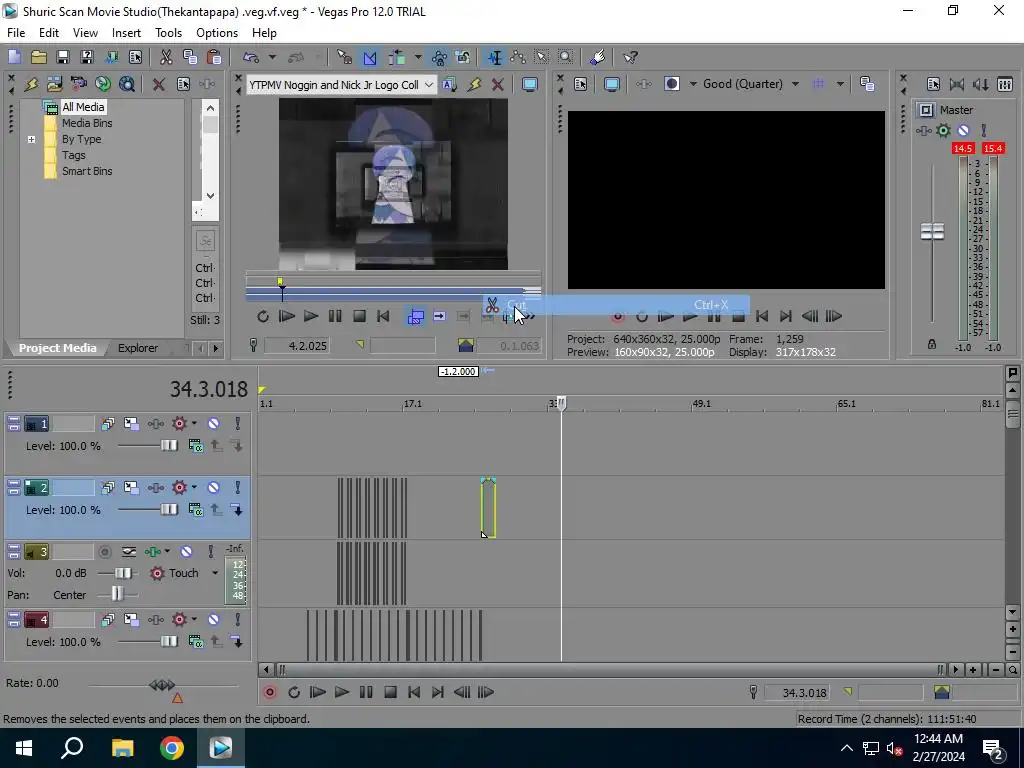This screenshot has height=768, width=1024.
Task: Click the Import Media icon in Project Media
Action: (x=55, y=84)
